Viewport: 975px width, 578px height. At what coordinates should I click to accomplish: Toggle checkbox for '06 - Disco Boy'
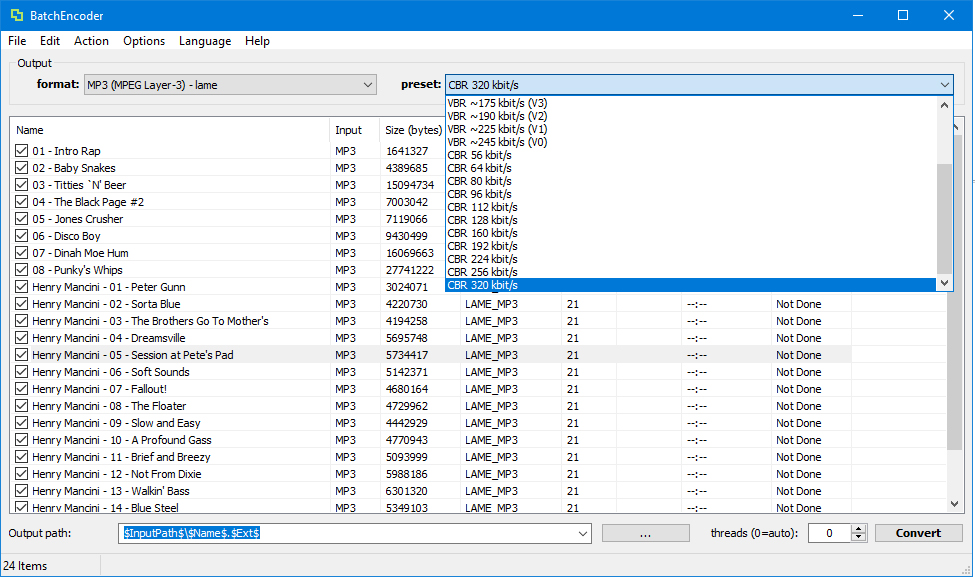[22, 236]
